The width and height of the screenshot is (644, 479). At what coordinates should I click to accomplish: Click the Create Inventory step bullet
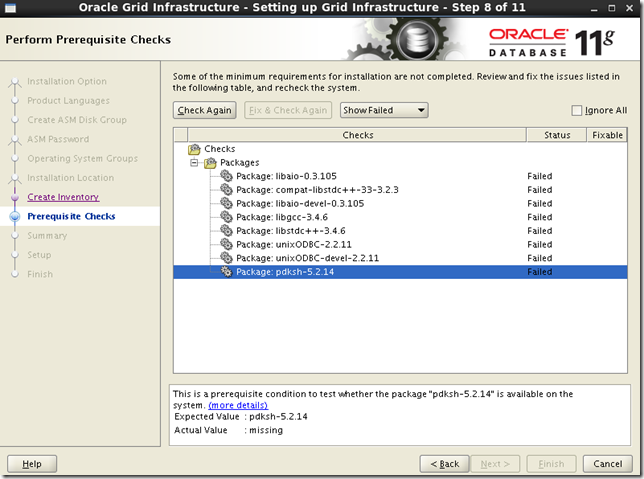(15, 198)
